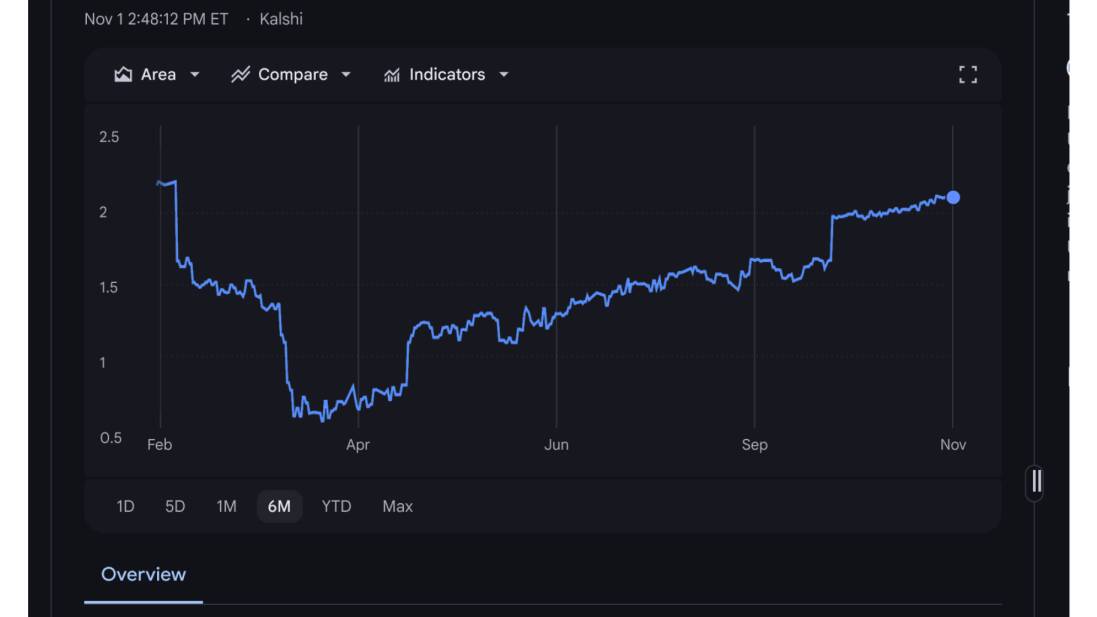Viewport: 1097px width, 617px height.
Task: Choose the 1M time range
Action: tap(226, 506)
